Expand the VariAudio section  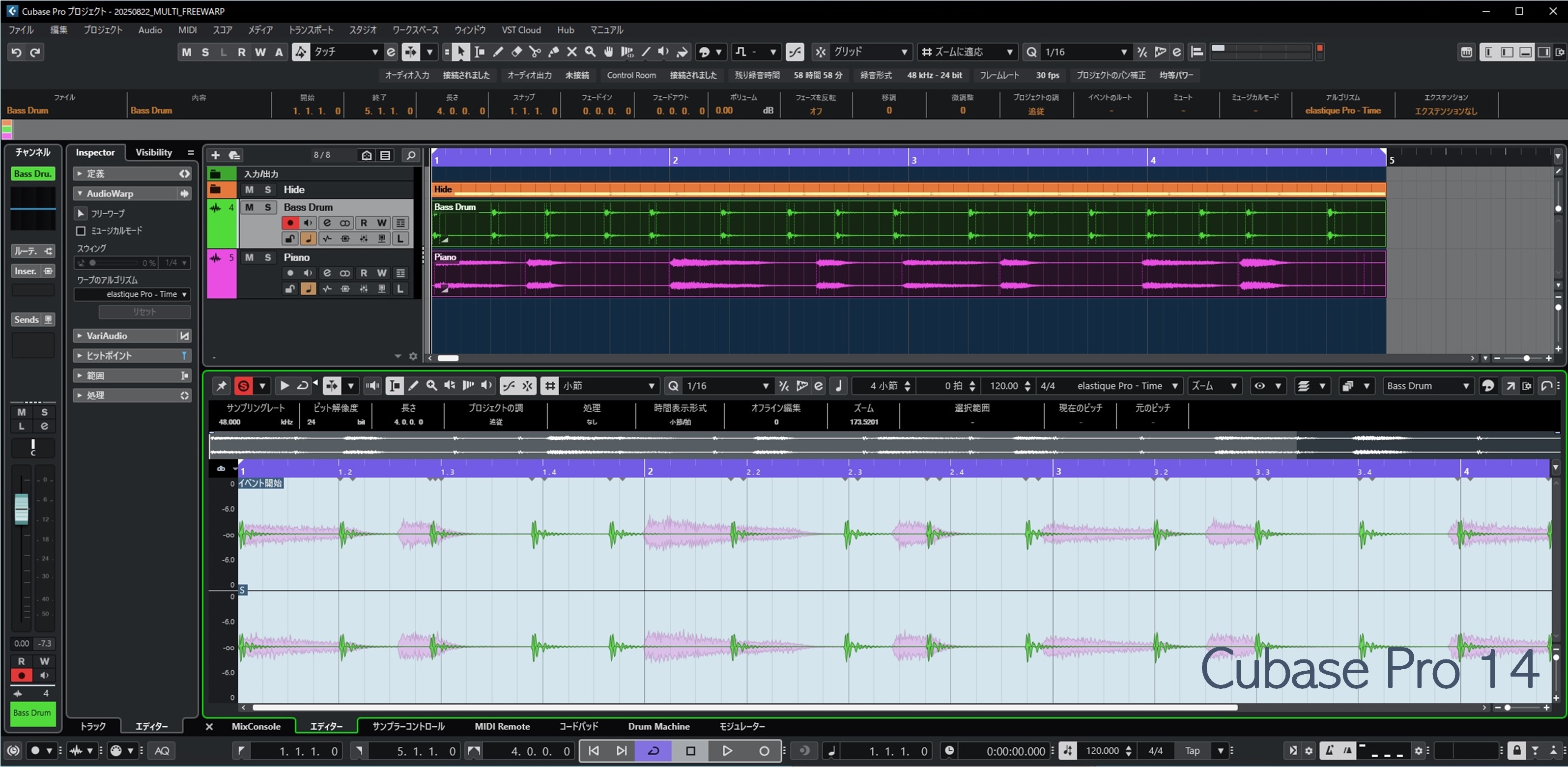(132, 336)
